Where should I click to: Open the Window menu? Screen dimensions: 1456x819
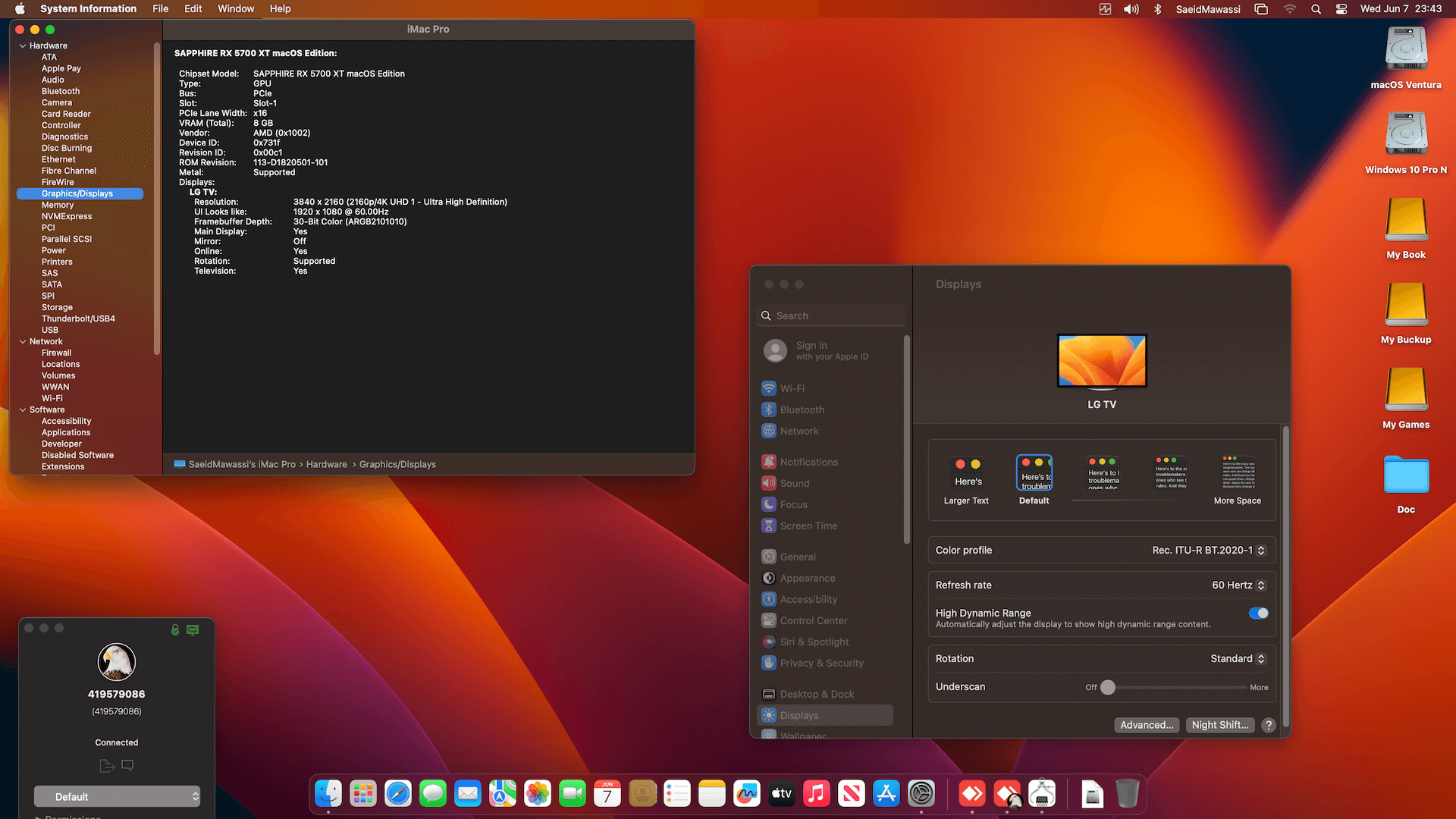tap(236, 9)
